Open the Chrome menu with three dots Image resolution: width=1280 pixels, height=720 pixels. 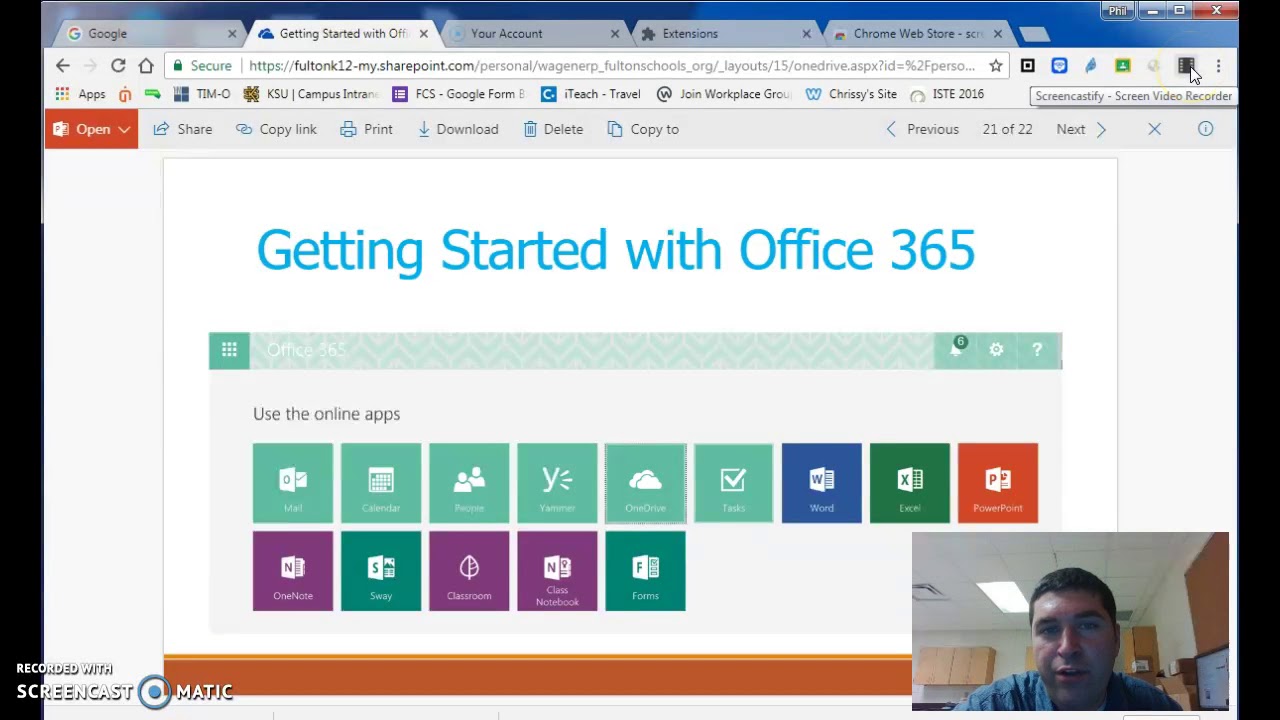[x=1218, y=66]
